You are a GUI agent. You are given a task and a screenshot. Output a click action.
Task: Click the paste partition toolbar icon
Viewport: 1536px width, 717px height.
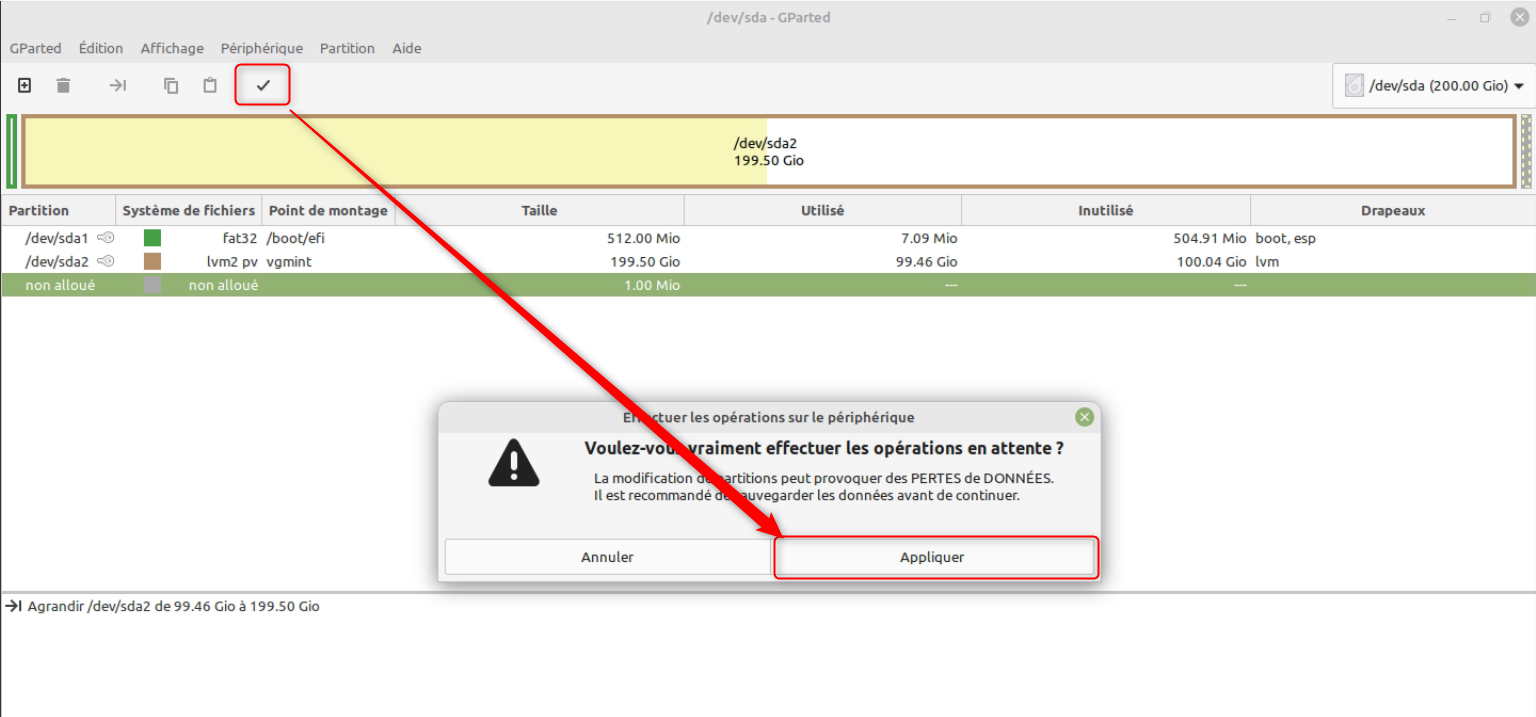click(x=210, y=86)
